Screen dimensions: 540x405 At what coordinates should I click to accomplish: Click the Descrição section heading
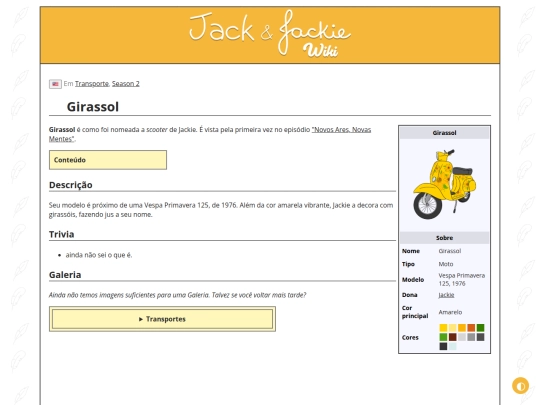[71, 185]
